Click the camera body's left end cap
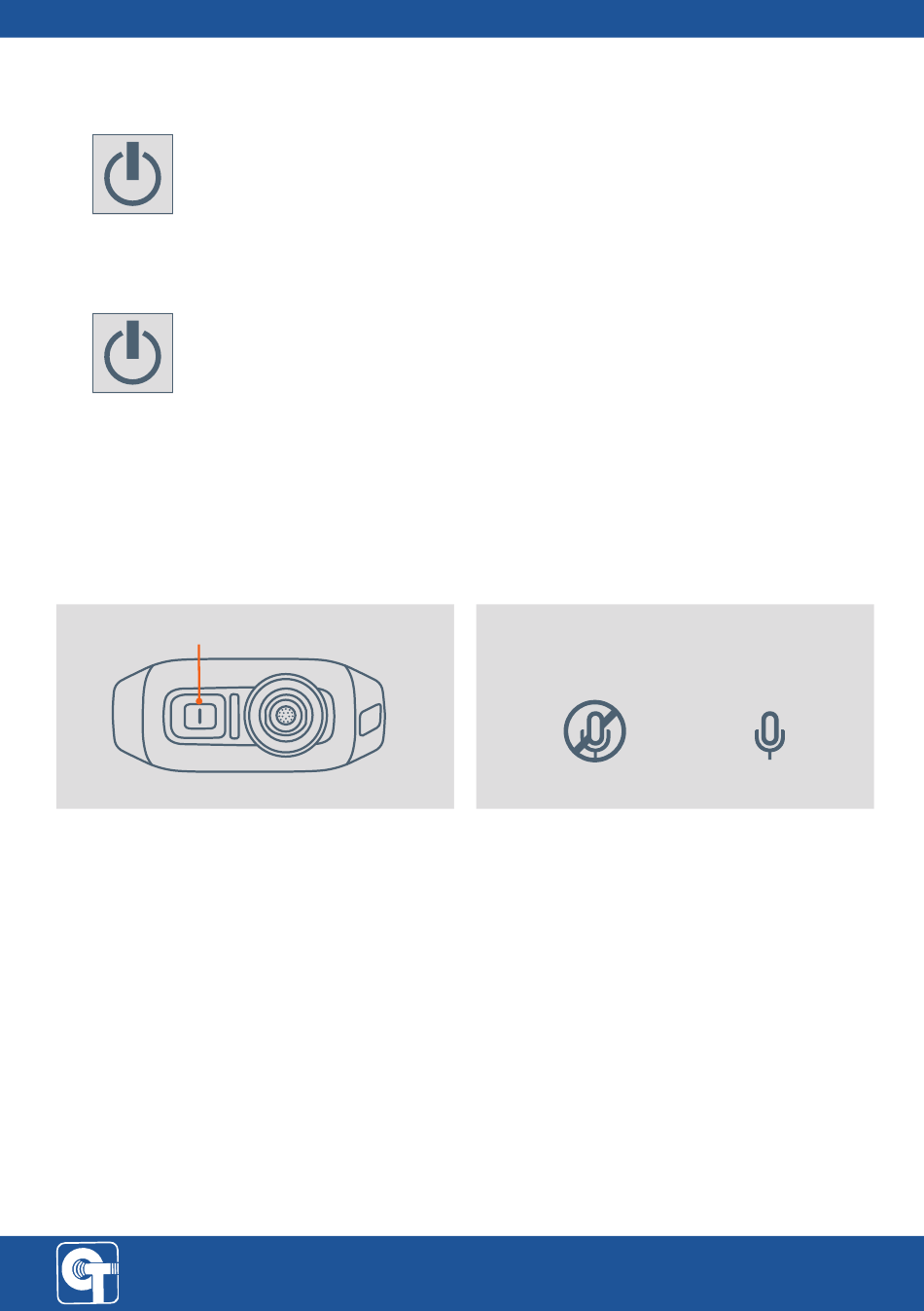This screenshot has height=1311, width=924. (129, 715)
